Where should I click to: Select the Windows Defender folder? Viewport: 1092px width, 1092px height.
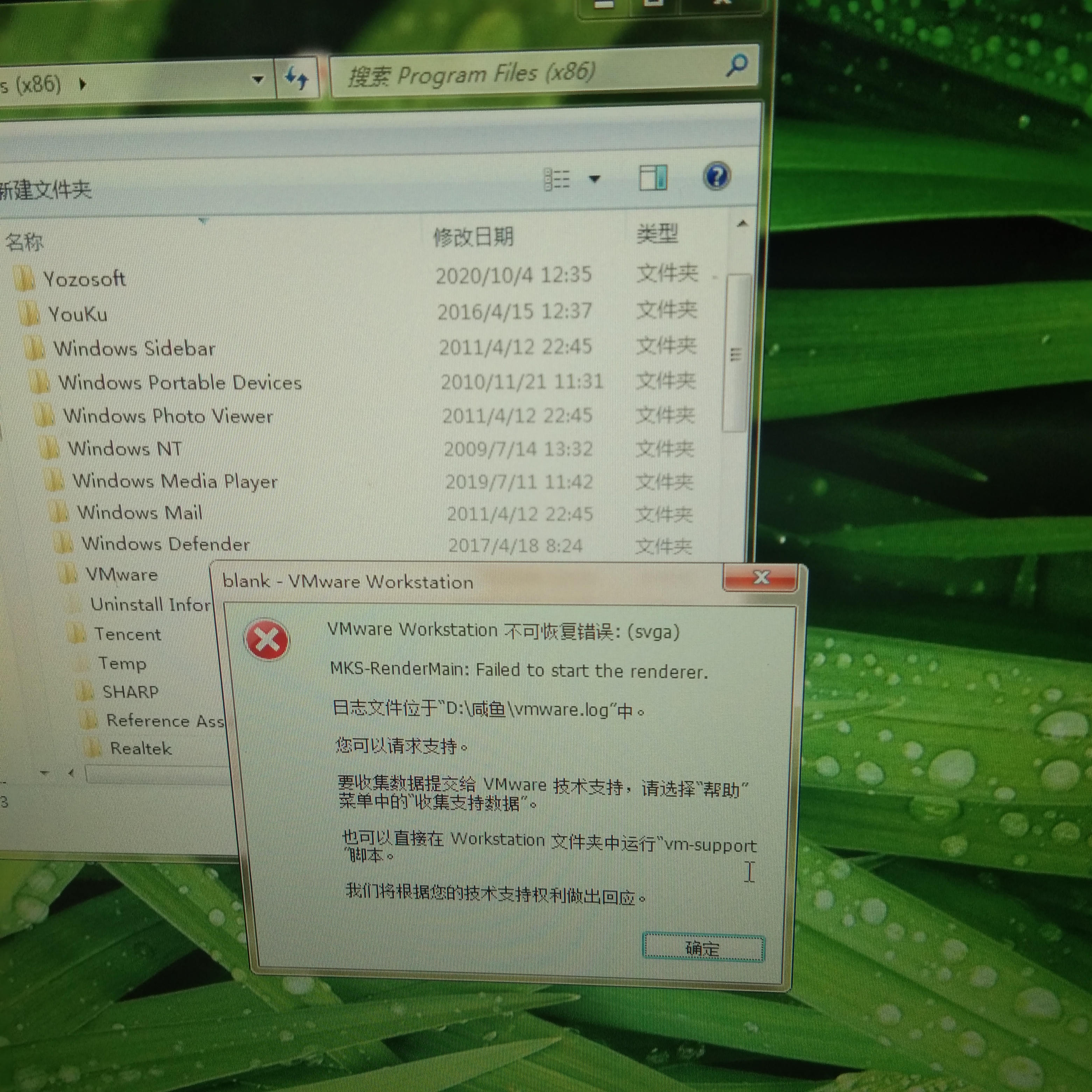pos(166,544)
